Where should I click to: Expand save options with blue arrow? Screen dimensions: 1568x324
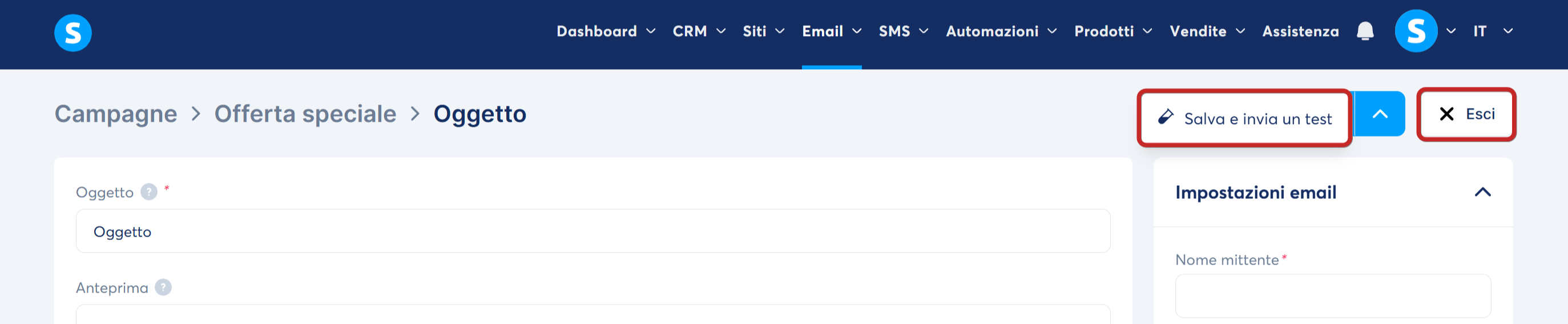pyautogui.click(x=1379, y=114)
